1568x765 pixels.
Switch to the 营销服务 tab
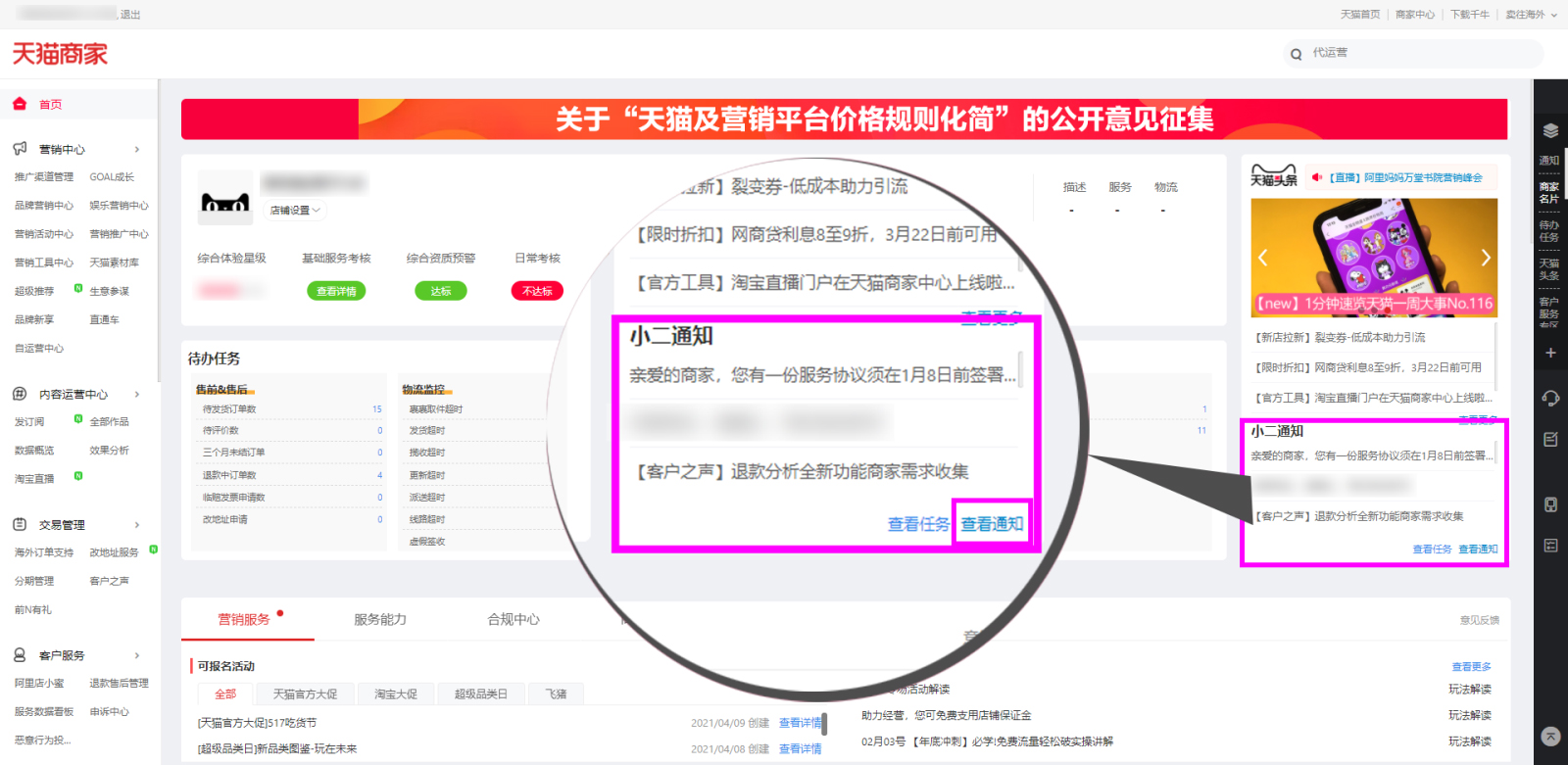pyautogui.click(x=244, y=619)
